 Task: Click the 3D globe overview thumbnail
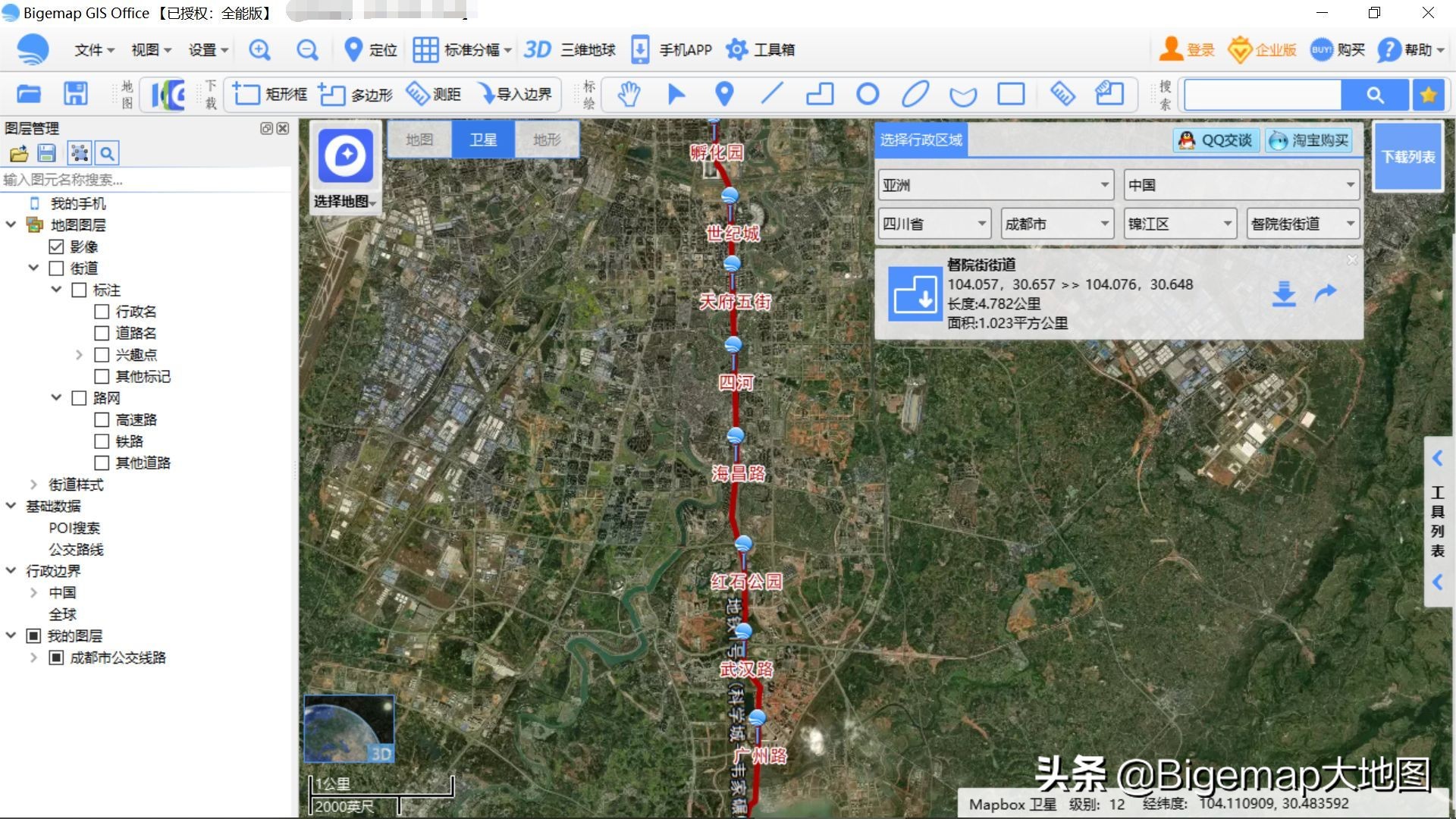[x=350, y=726]
